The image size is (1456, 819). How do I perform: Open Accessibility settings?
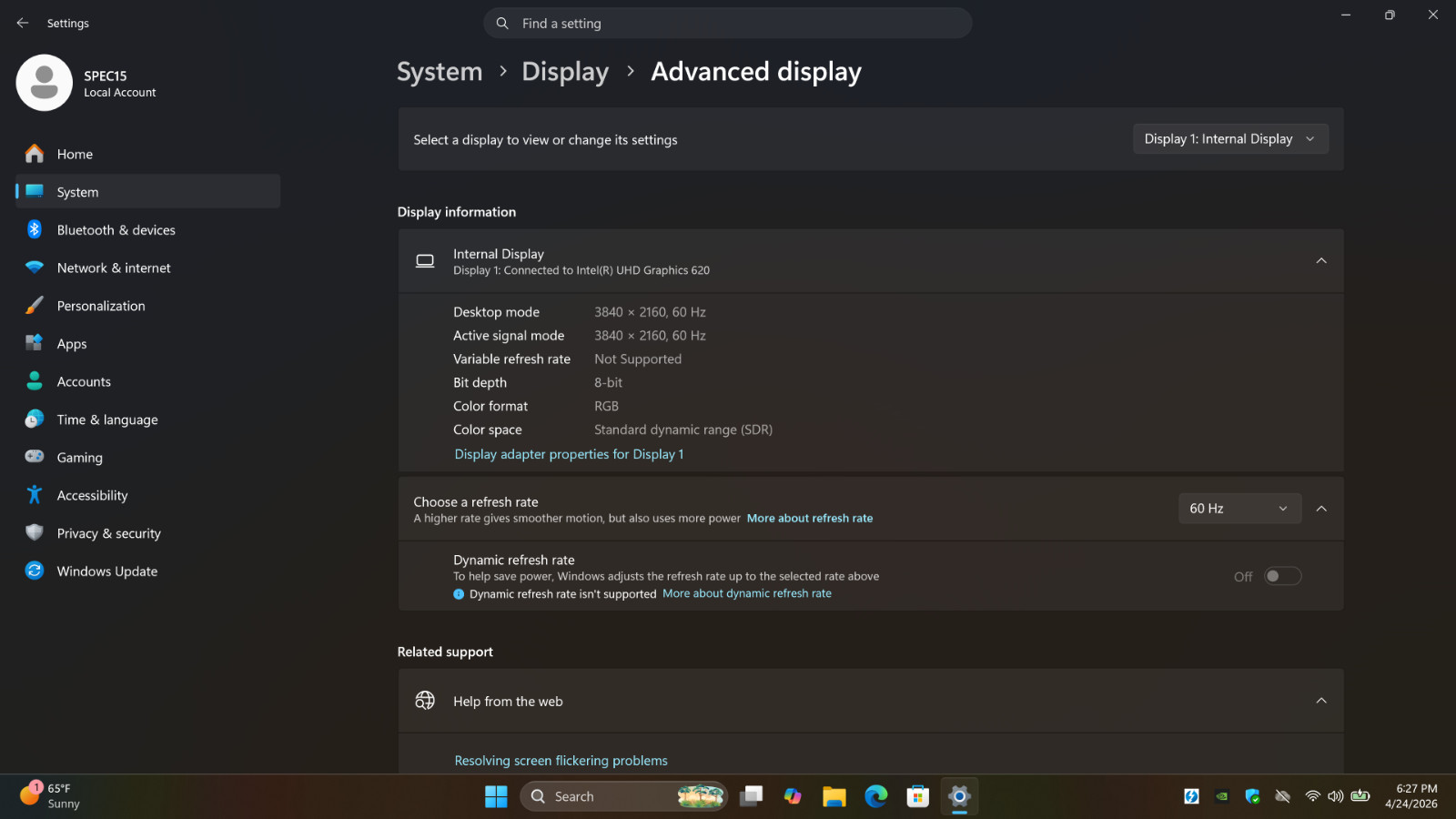tap(148, 495)
